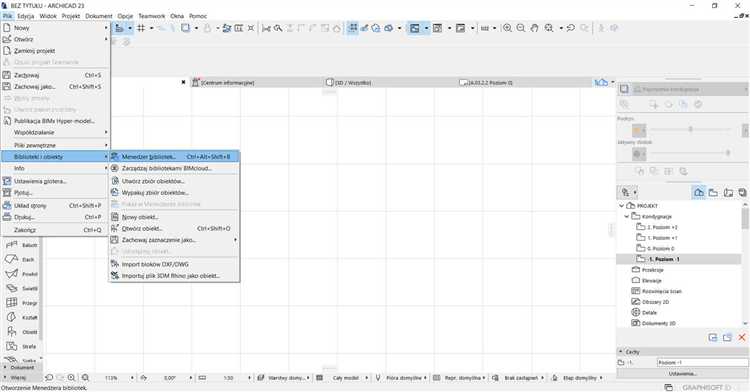Image resolution: width=750 pixels, height=392 pixels.
Task: Click the ruler measure icon in toolbar
Action: click(x=485, y=28)
